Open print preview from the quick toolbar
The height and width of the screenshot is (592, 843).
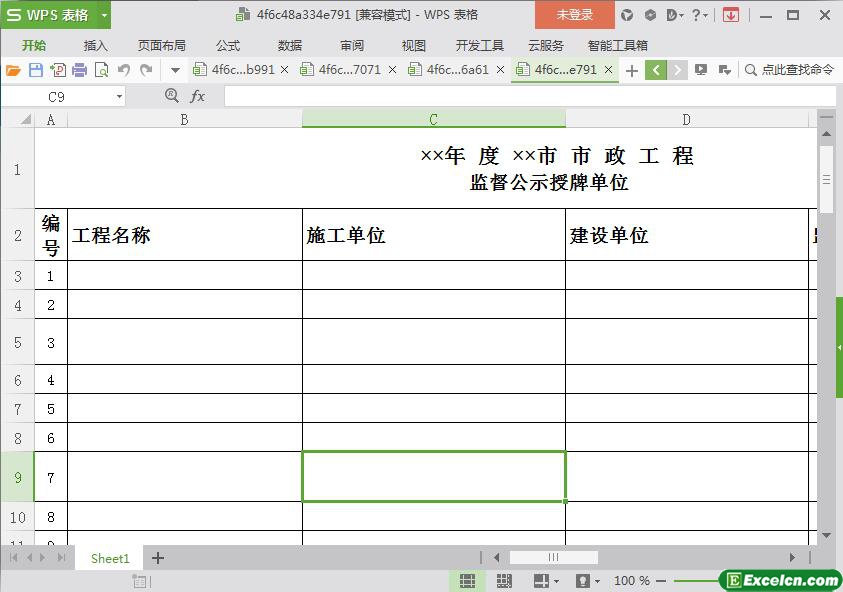point(101,70)
